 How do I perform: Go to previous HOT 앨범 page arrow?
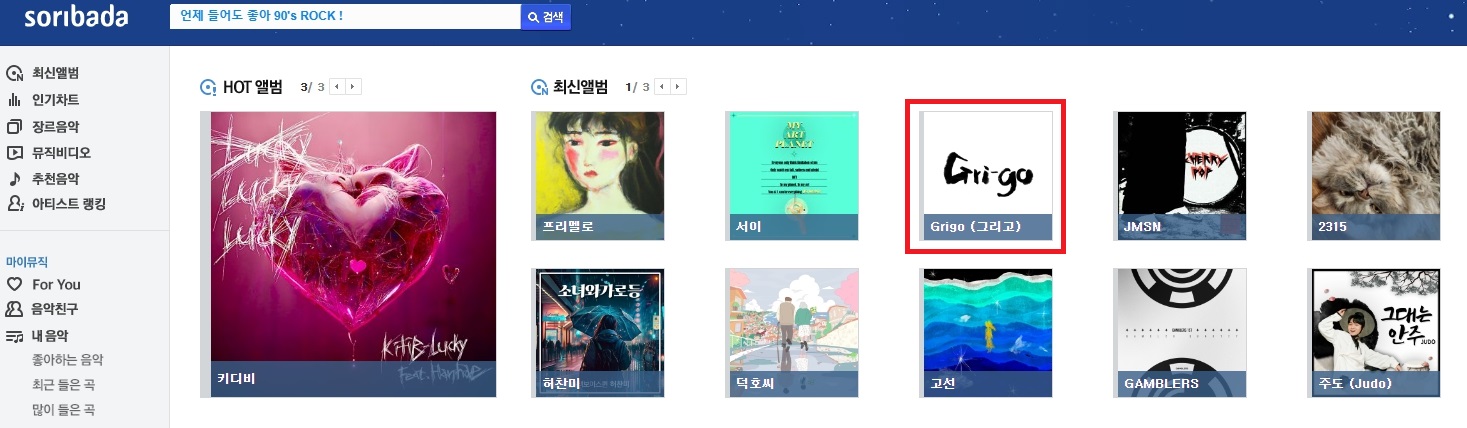coord(337,87)
